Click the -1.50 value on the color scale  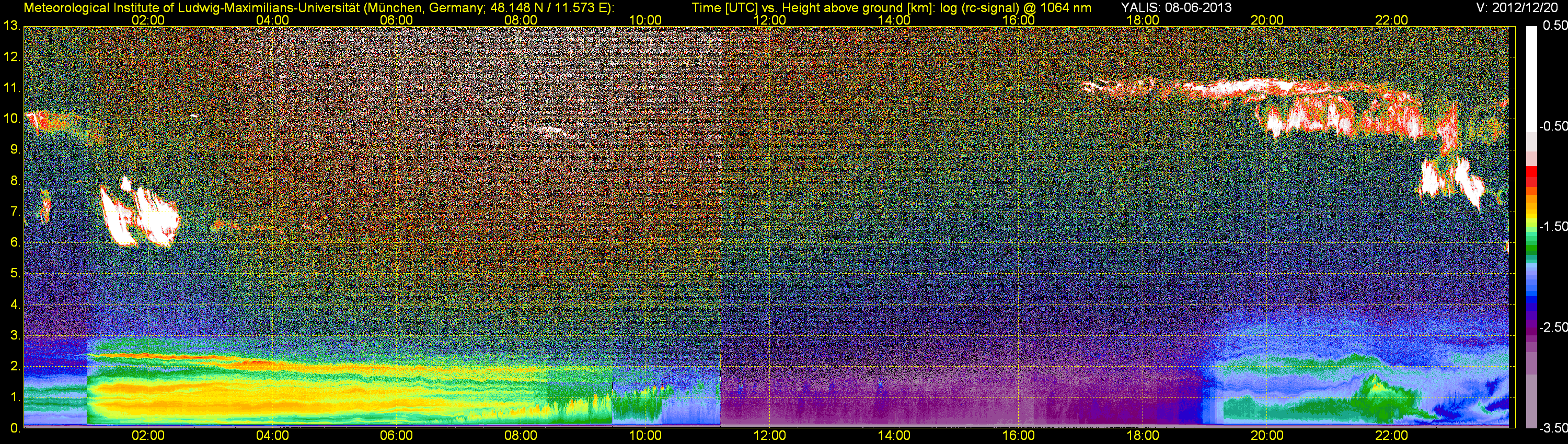pyautogui.click(x=1553, y=226)
